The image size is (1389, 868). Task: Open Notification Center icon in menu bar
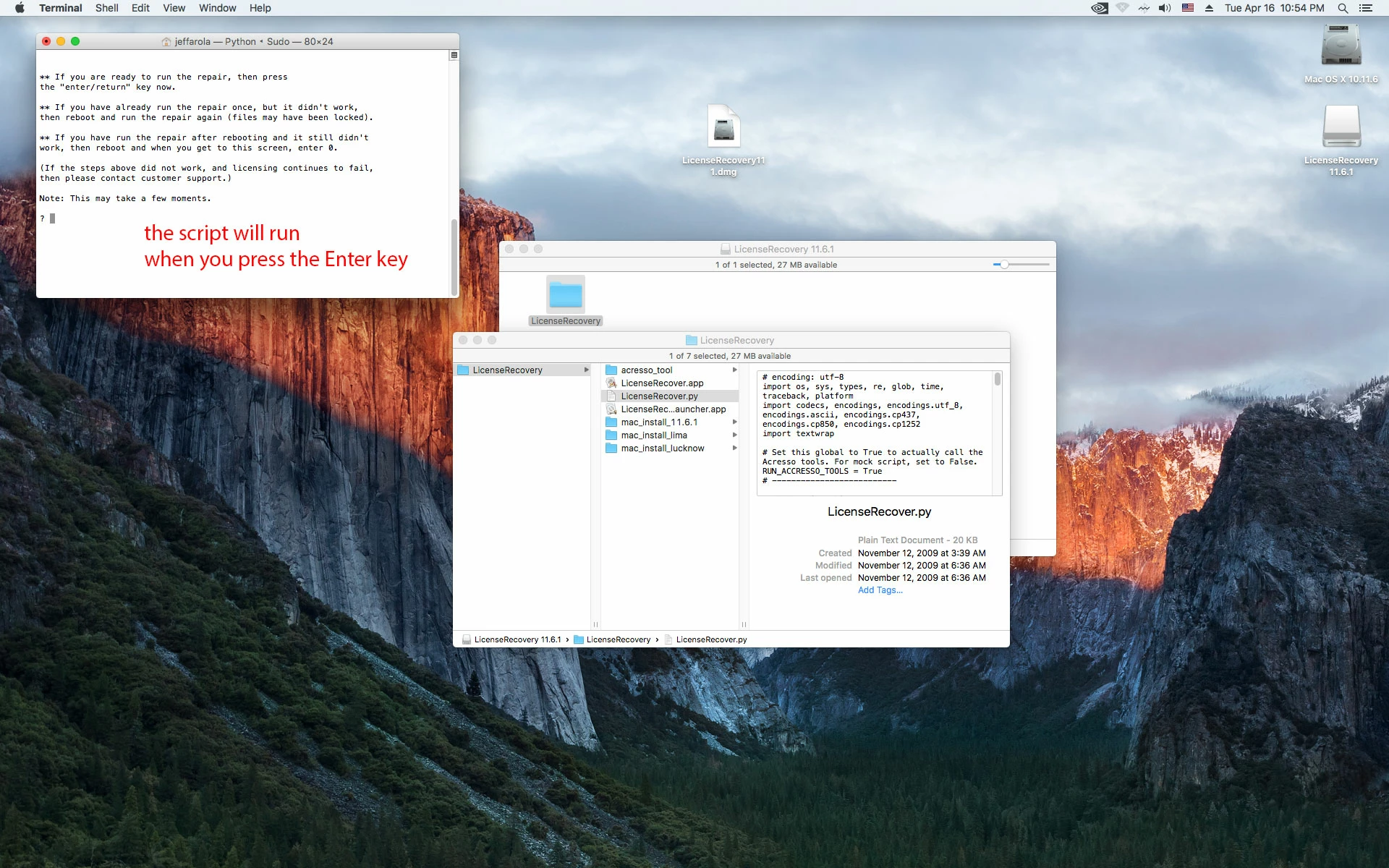coord(1366,8)
